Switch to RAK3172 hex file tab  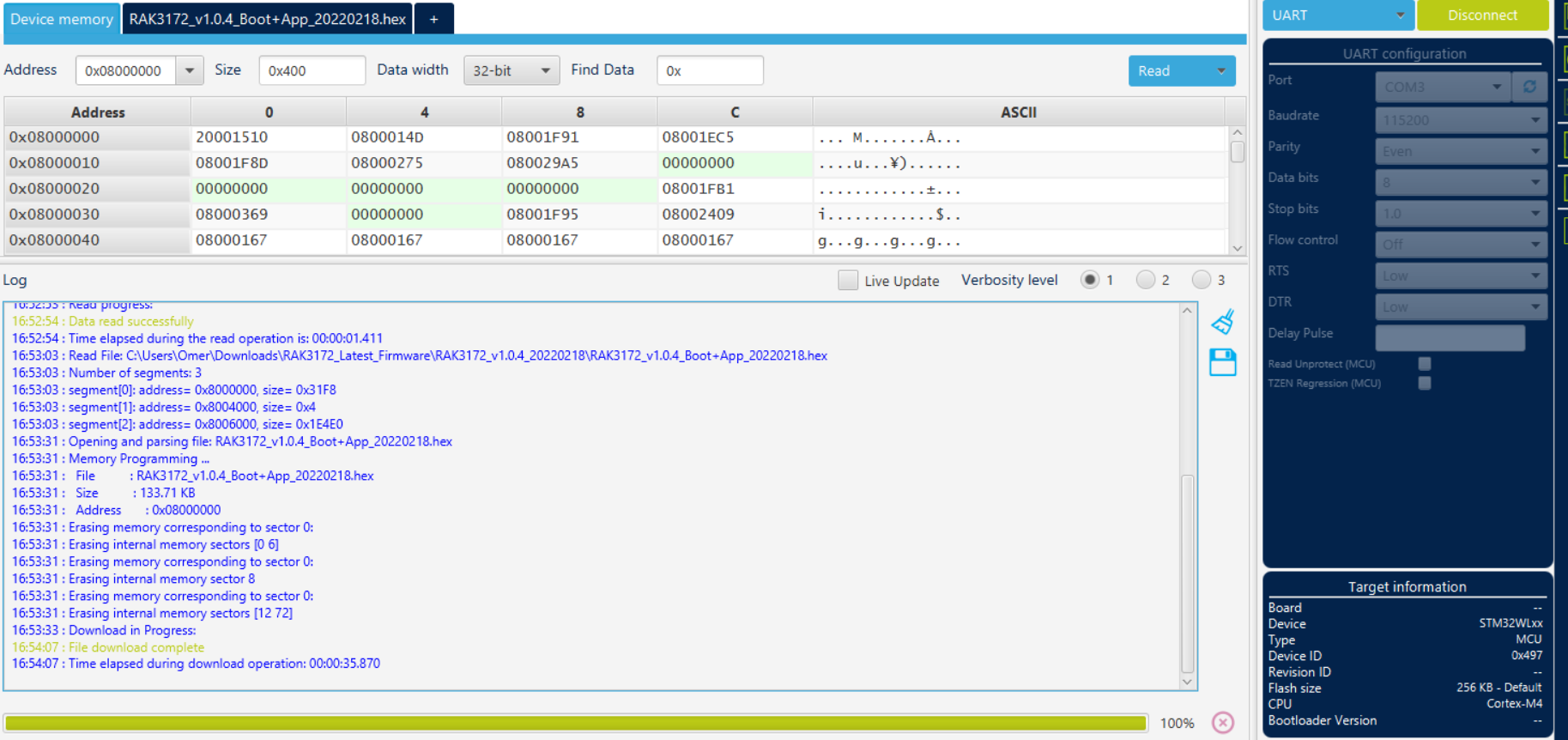point(267,19)
